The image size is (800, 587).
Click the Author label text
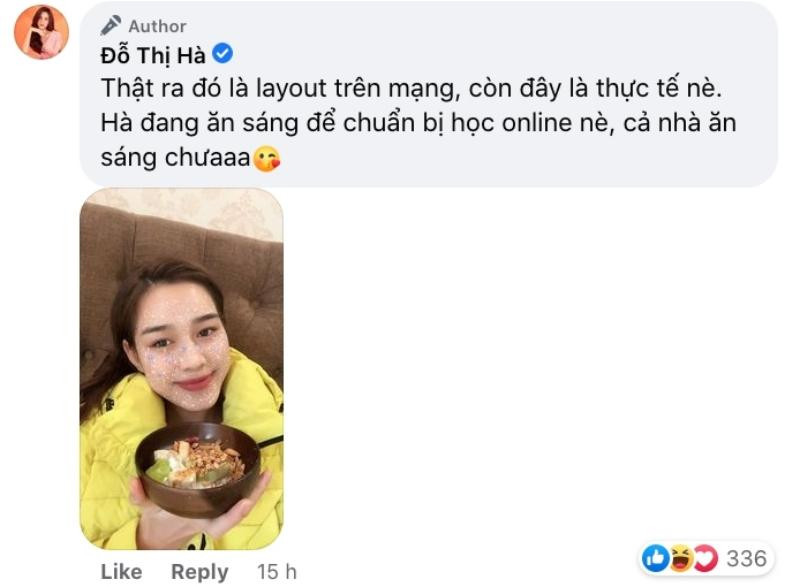pyautogui.click(x=157, y=26)
